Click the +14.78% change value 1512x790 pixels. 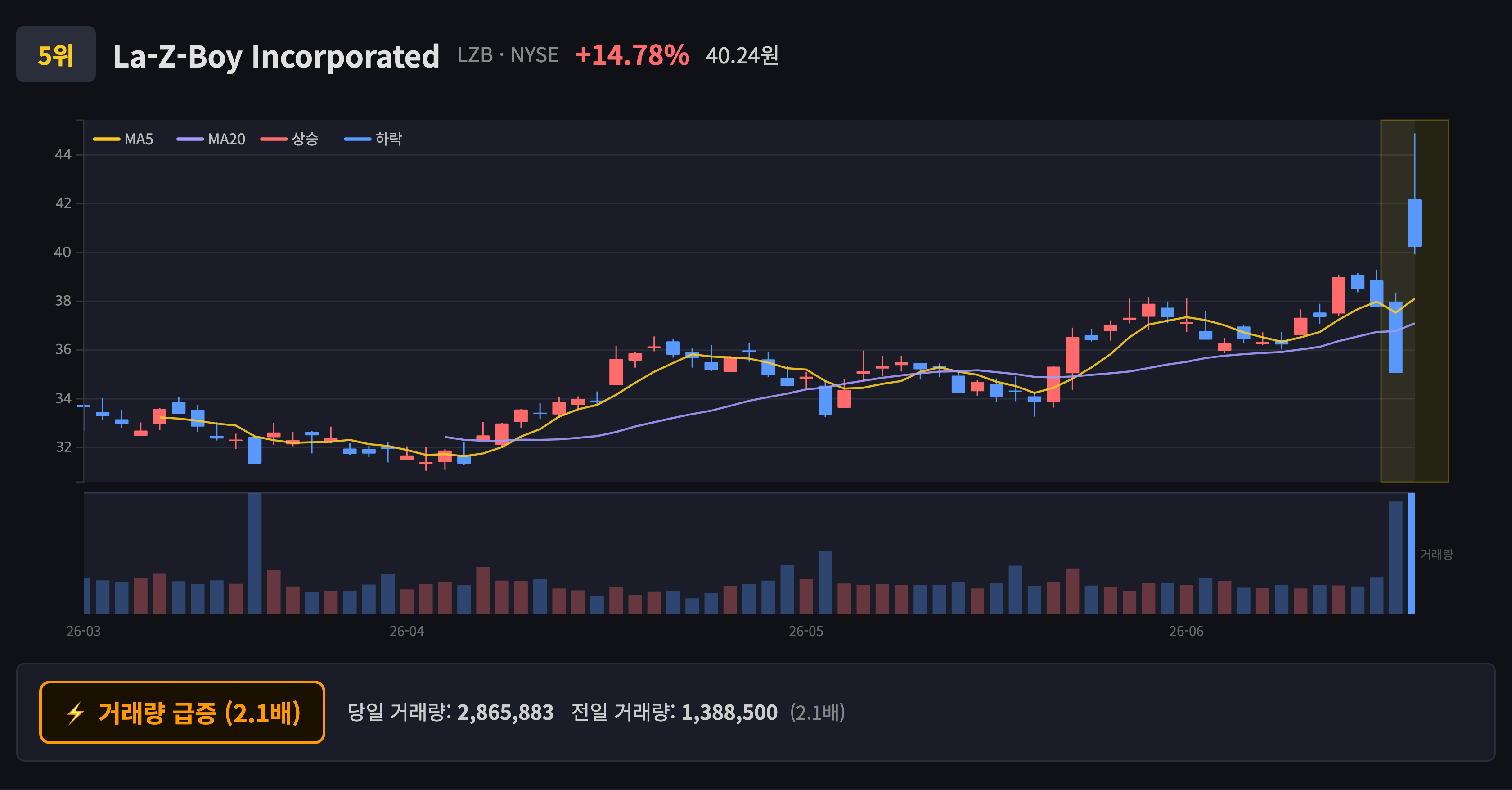(x=632, y=55)
